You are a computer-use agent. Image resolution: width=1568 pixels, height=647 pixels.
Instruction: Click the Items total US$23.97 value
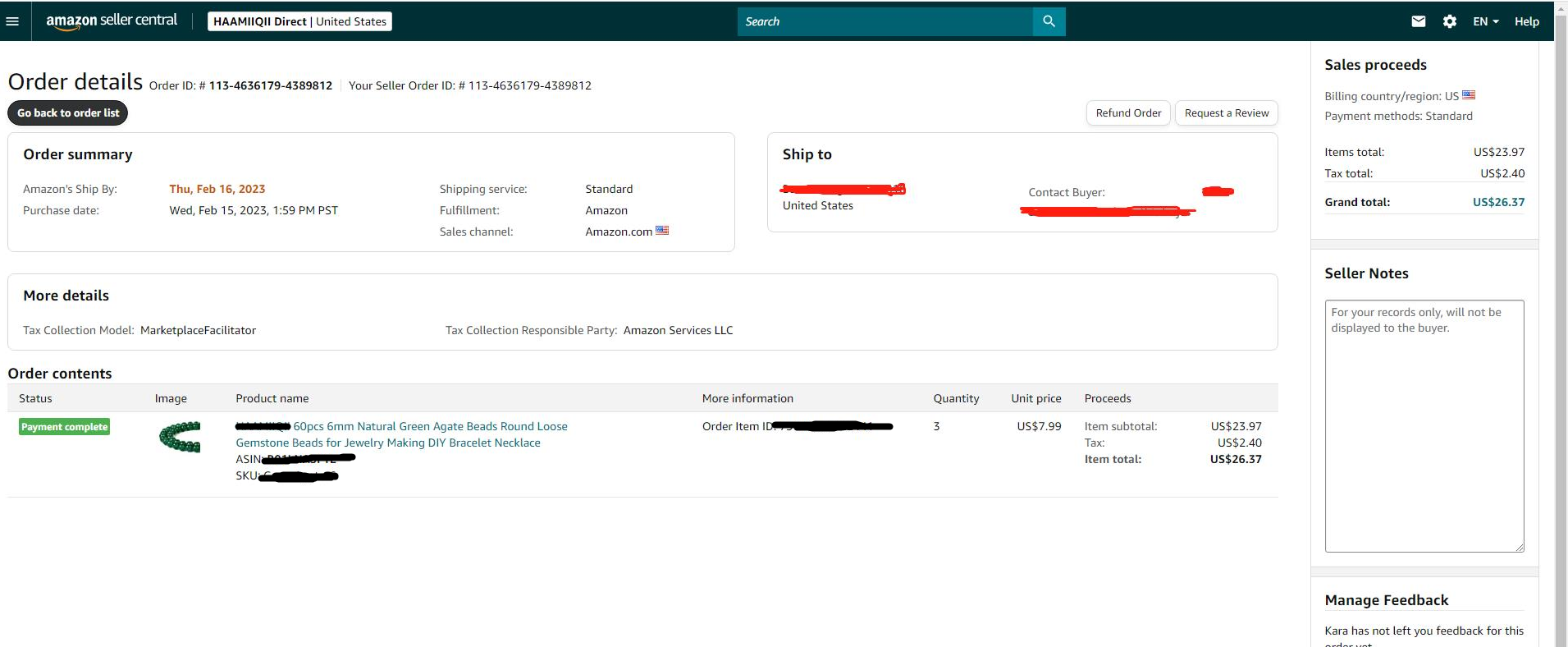point(1499,152)
